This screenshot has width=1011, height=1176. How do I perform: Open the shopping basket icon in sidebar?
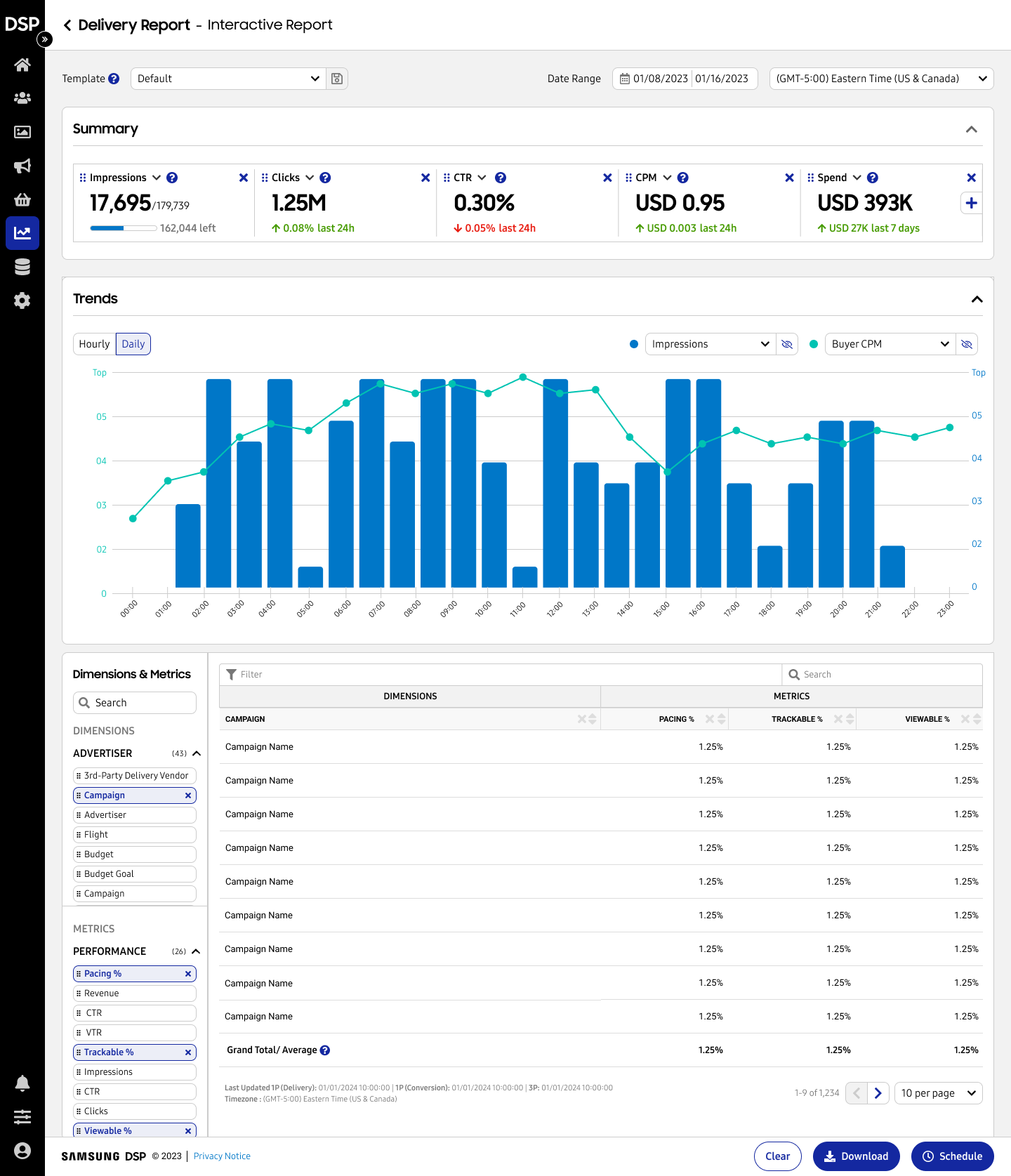click(22, 199)
